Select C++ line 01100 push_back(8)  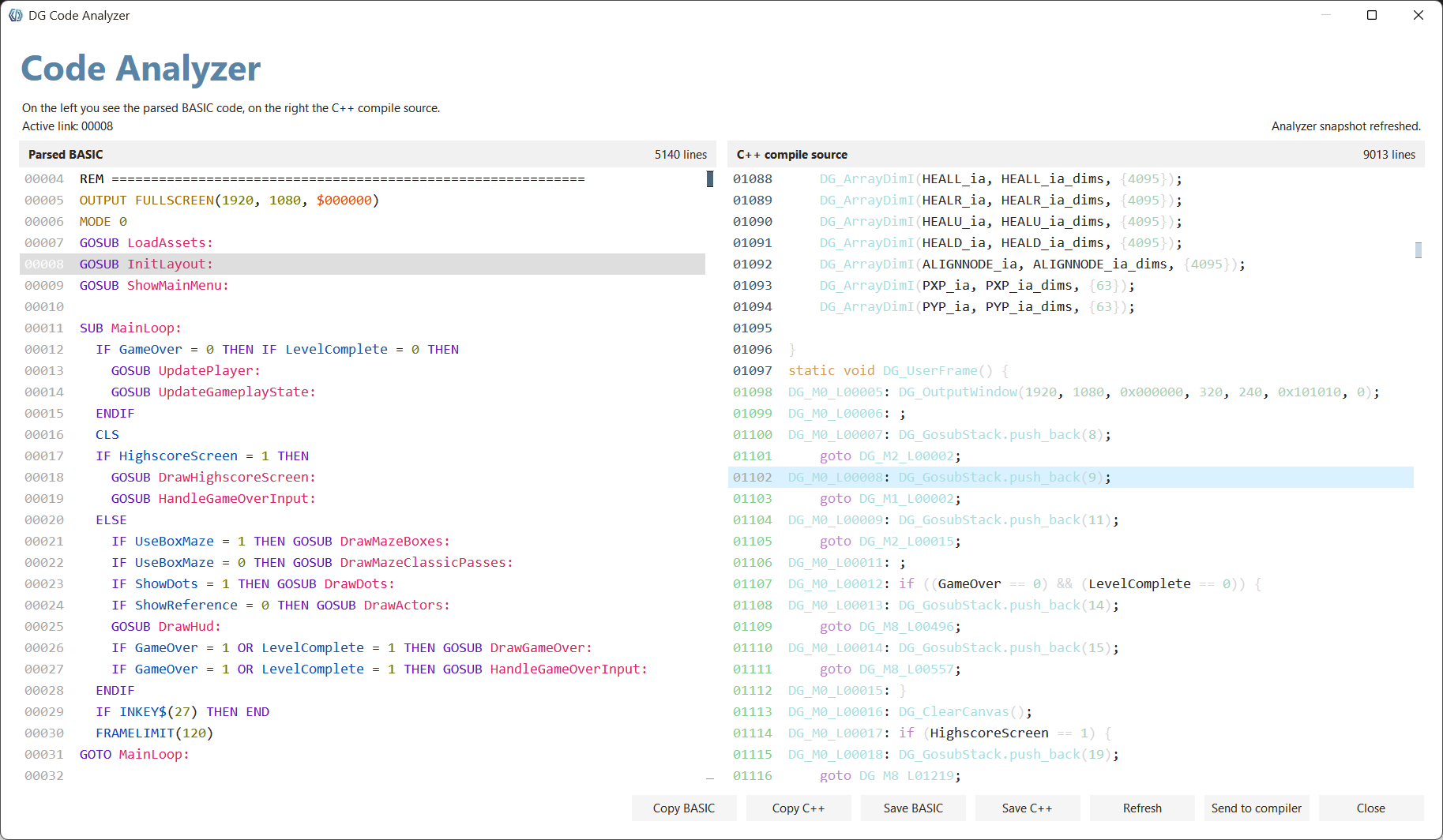coord(1071,434)
